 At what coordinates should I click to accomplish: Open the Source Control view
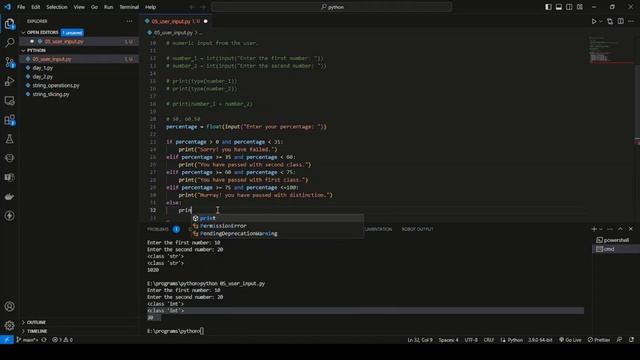point(9,62)
